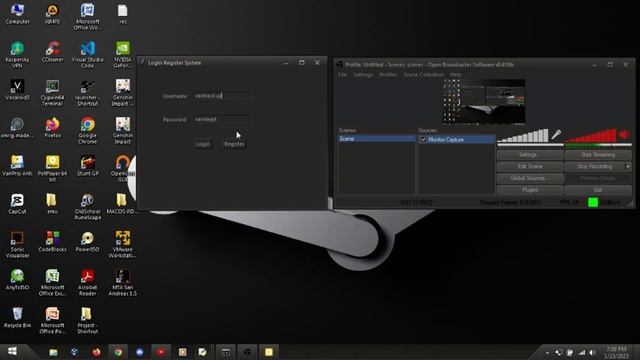
Task: Launch Acrobat Reader from the desktop
Action: tap(87, 282)
